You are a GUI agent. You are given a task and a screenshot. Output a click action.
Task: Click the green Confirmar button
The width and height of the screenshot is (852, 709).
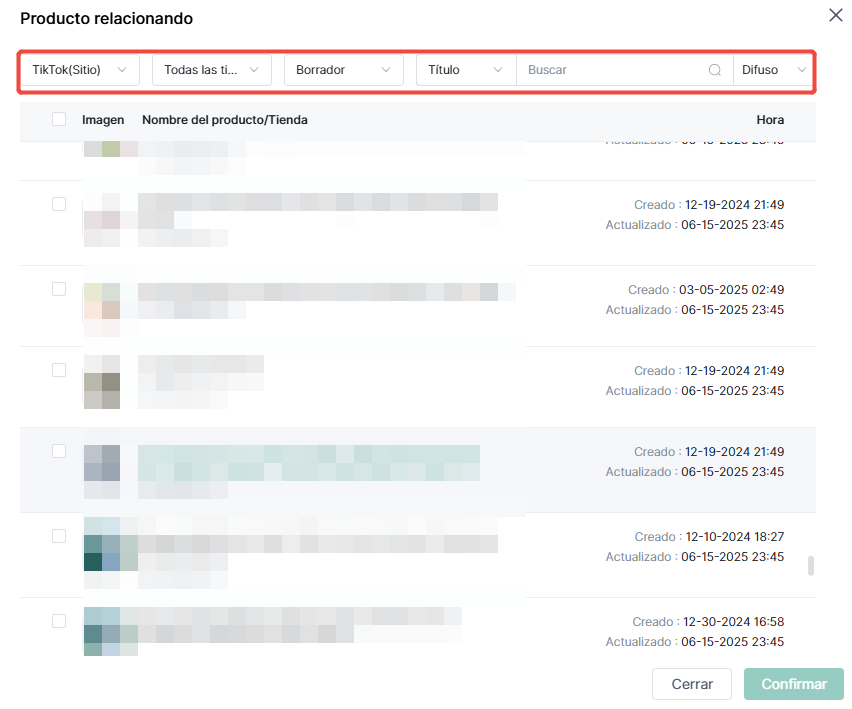pos(794,684)
